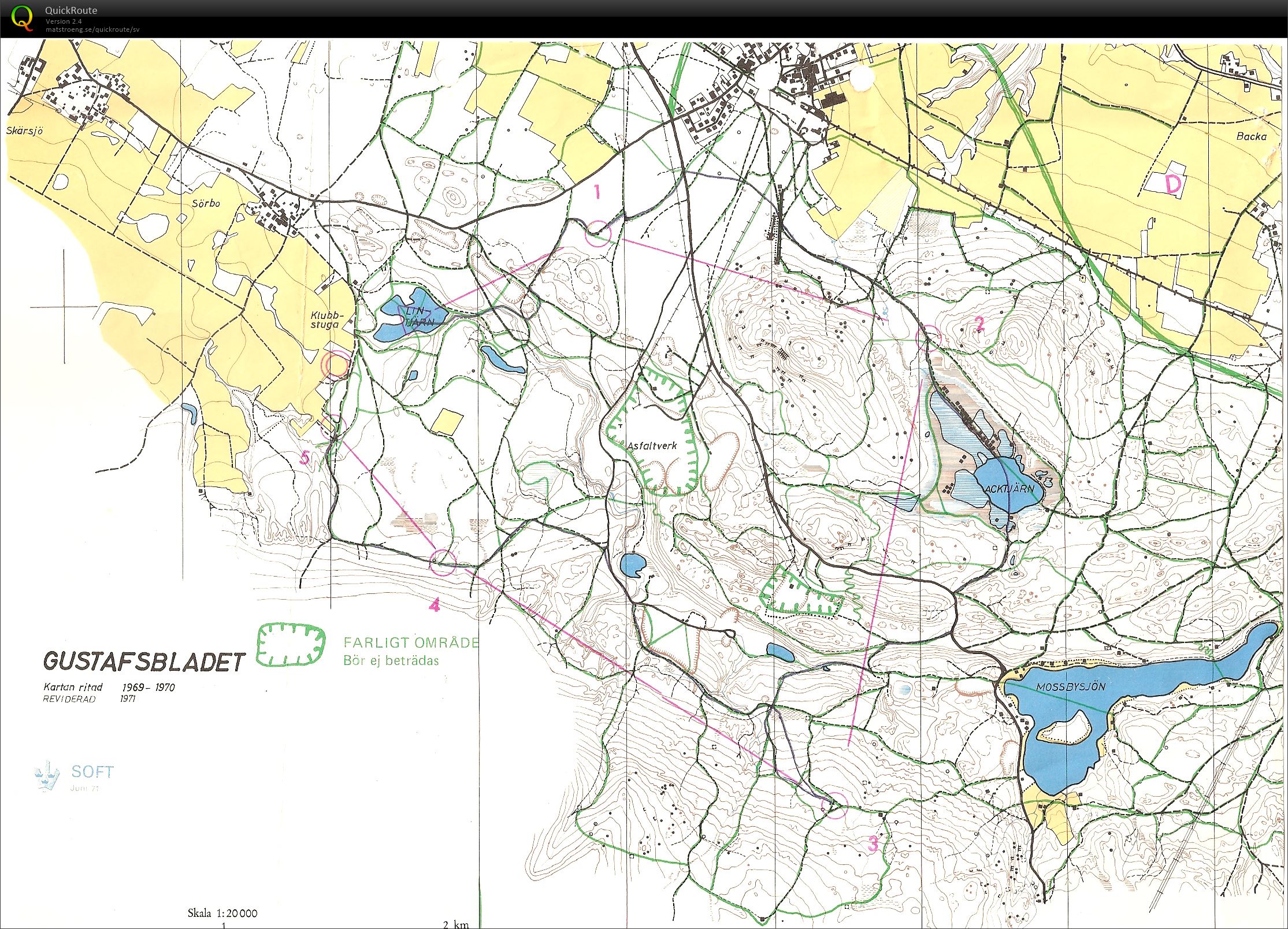The image size is (1288, 929).
Task: Click the pink control number 5
Action: pos(305,458)
